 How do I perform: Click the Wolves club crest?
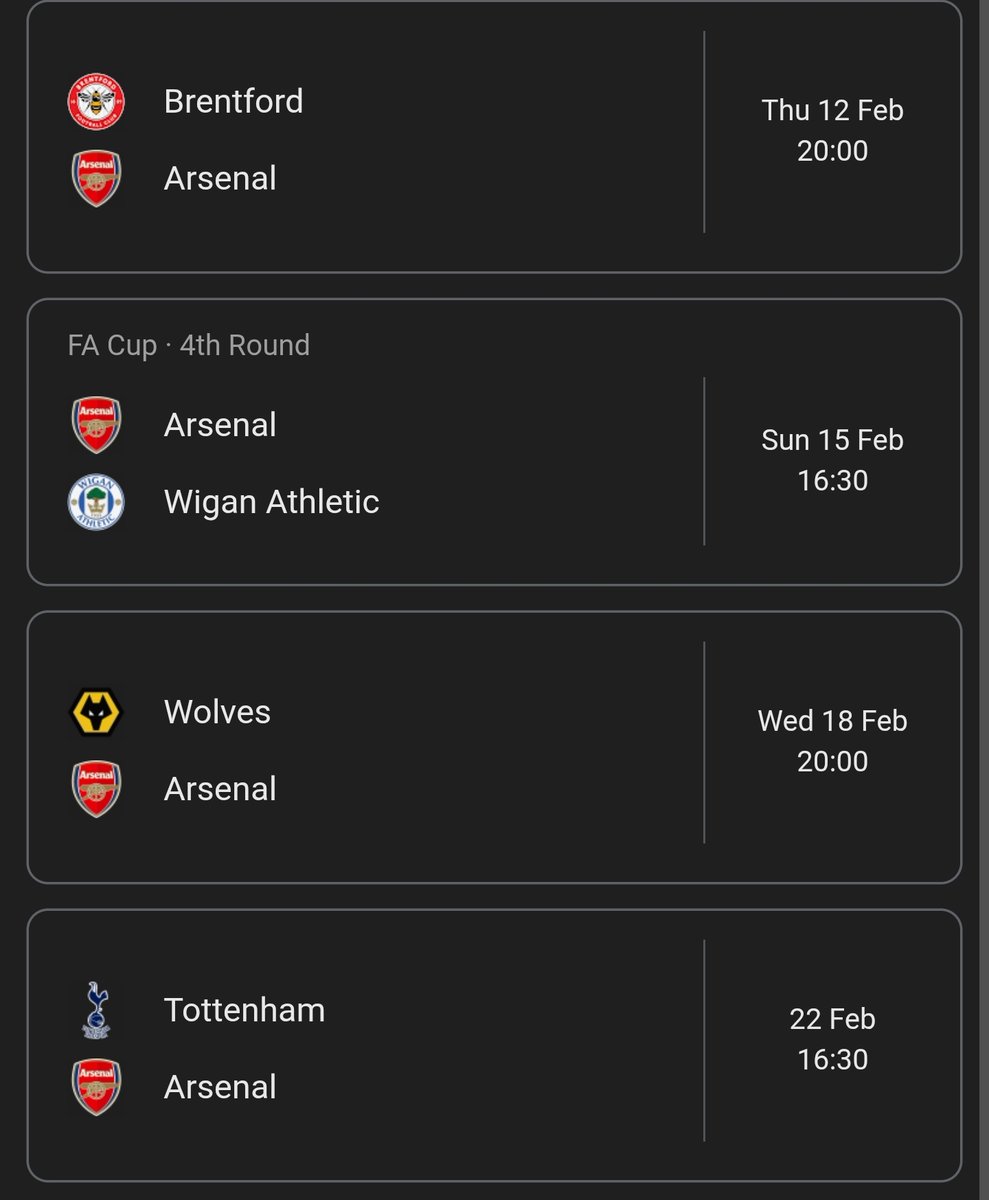[x=96, y=712]
